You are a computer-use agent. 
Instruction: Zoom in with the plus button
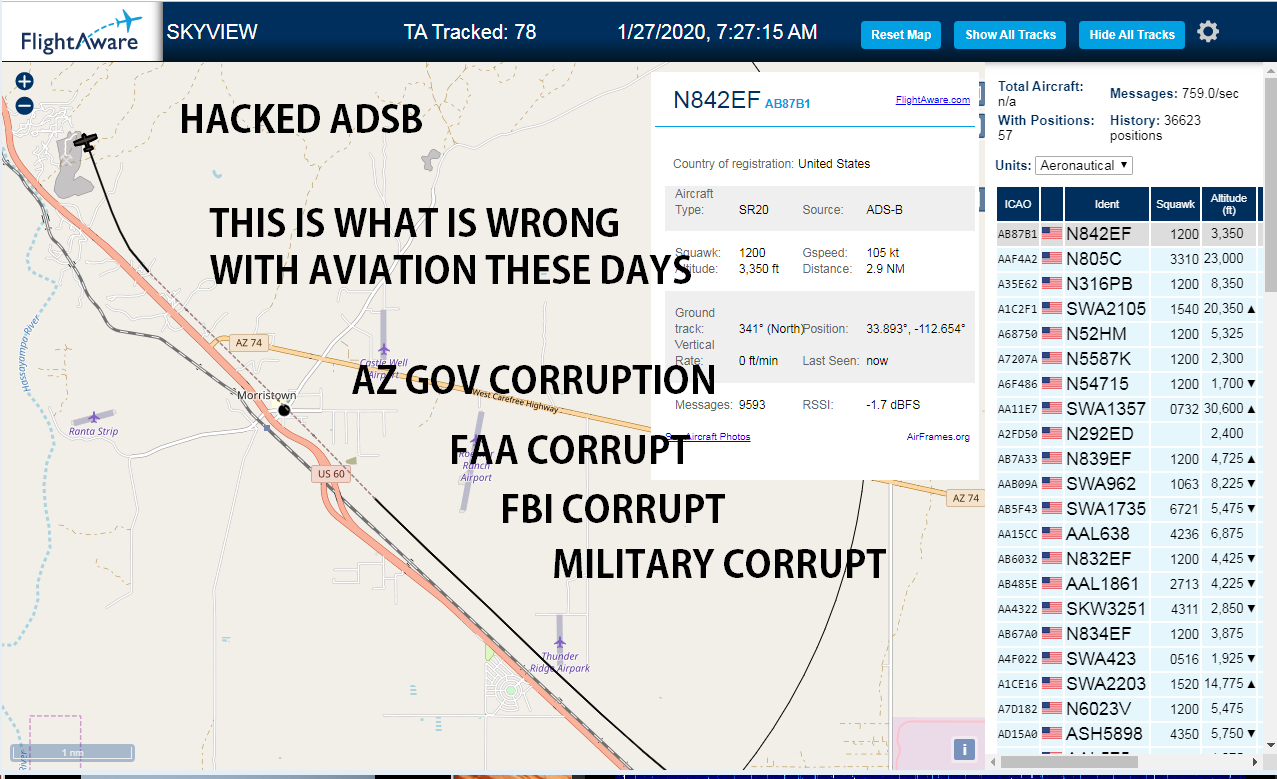[25, 82]
